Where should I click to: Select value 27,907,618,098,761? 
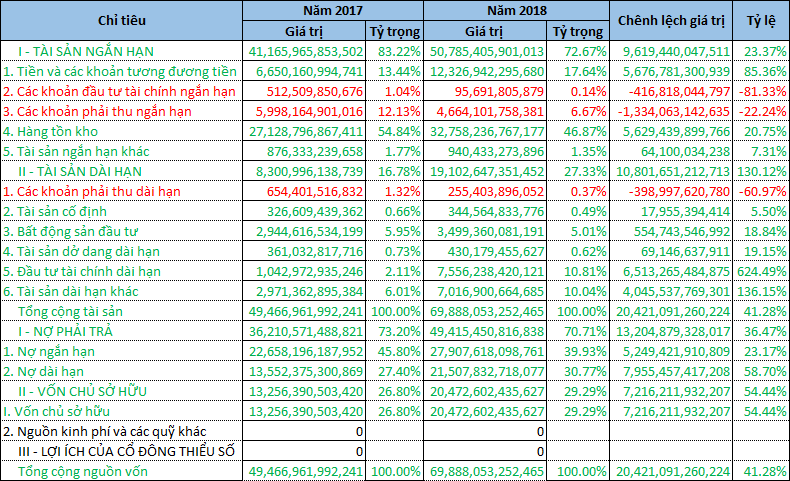(x=487, y=352)
